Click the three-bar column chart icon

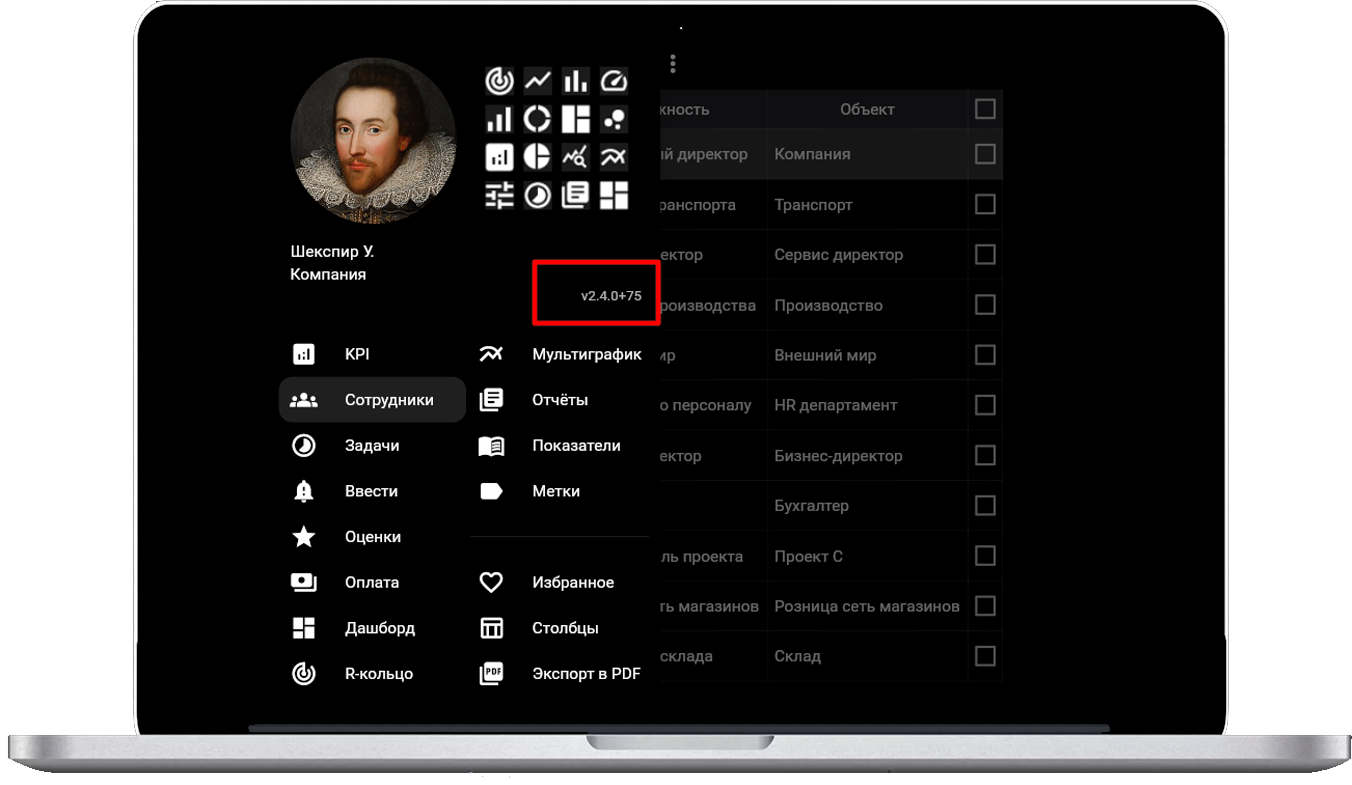click(x=575, y=81)
